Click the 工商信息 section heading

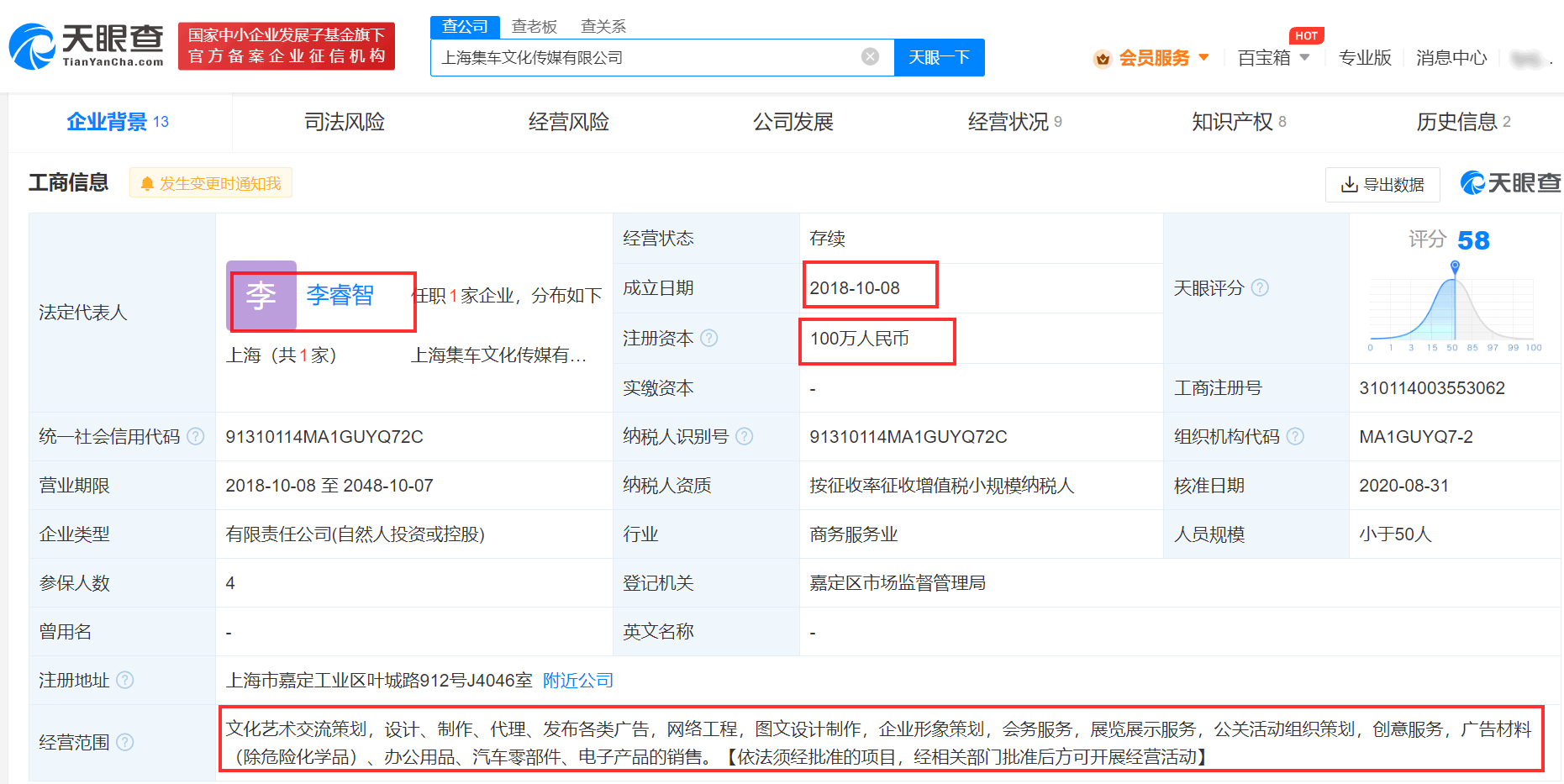pyautogui.click(x=69, y=182)
